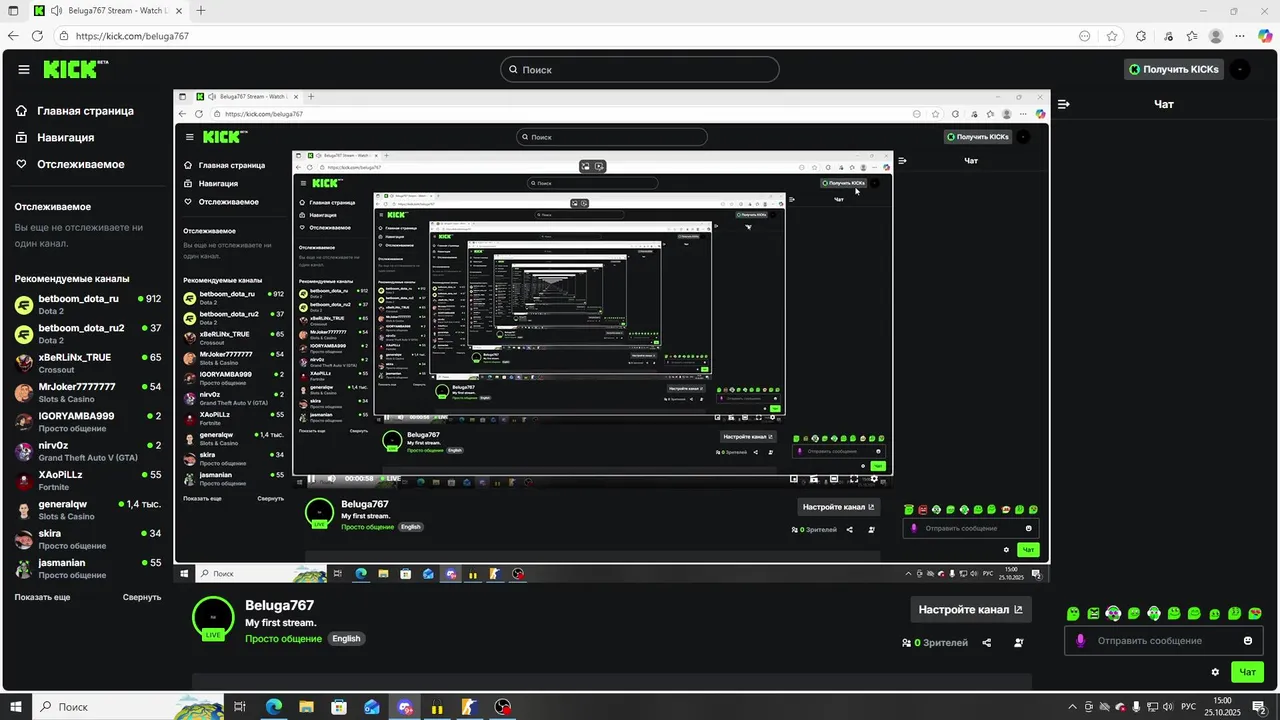This screenshot has height=720, width=1280.
Task: Insert the angry green emote in quick emotes
Action: 1093,613
